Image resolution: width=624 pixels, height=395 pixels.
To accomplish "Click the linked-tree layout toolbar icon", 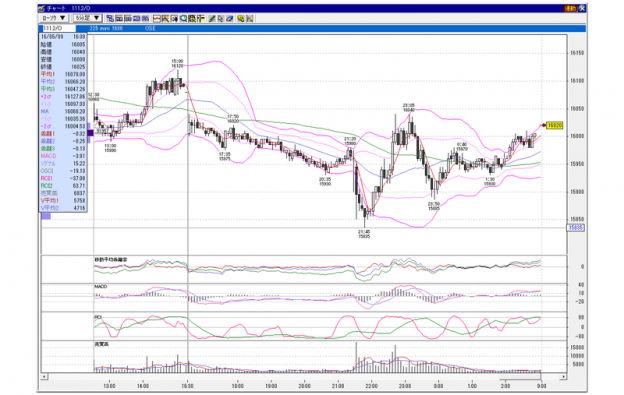I will coord(110,18).
